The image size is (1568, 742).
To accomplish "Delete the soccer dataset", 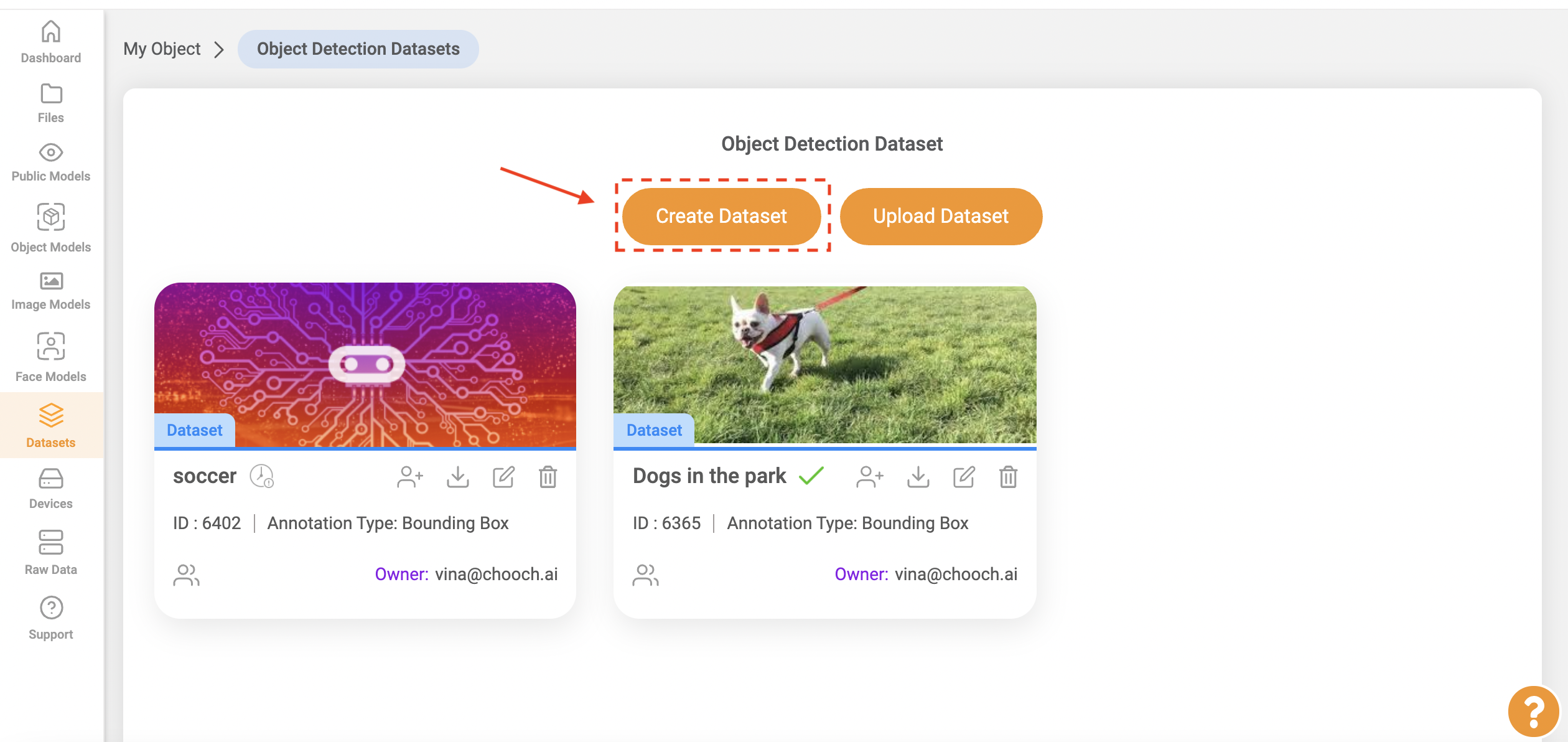I will pos(548,477).
